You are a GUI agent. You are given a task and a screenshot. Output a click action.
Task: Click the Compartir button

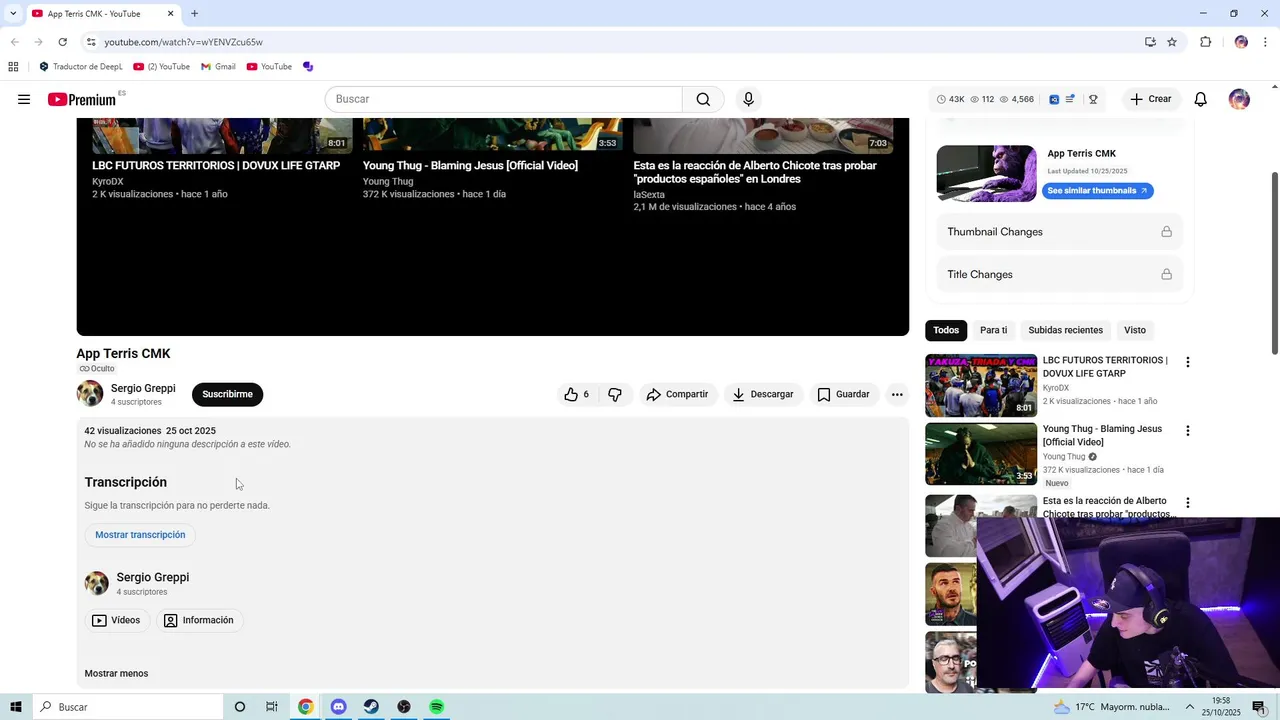677,394
